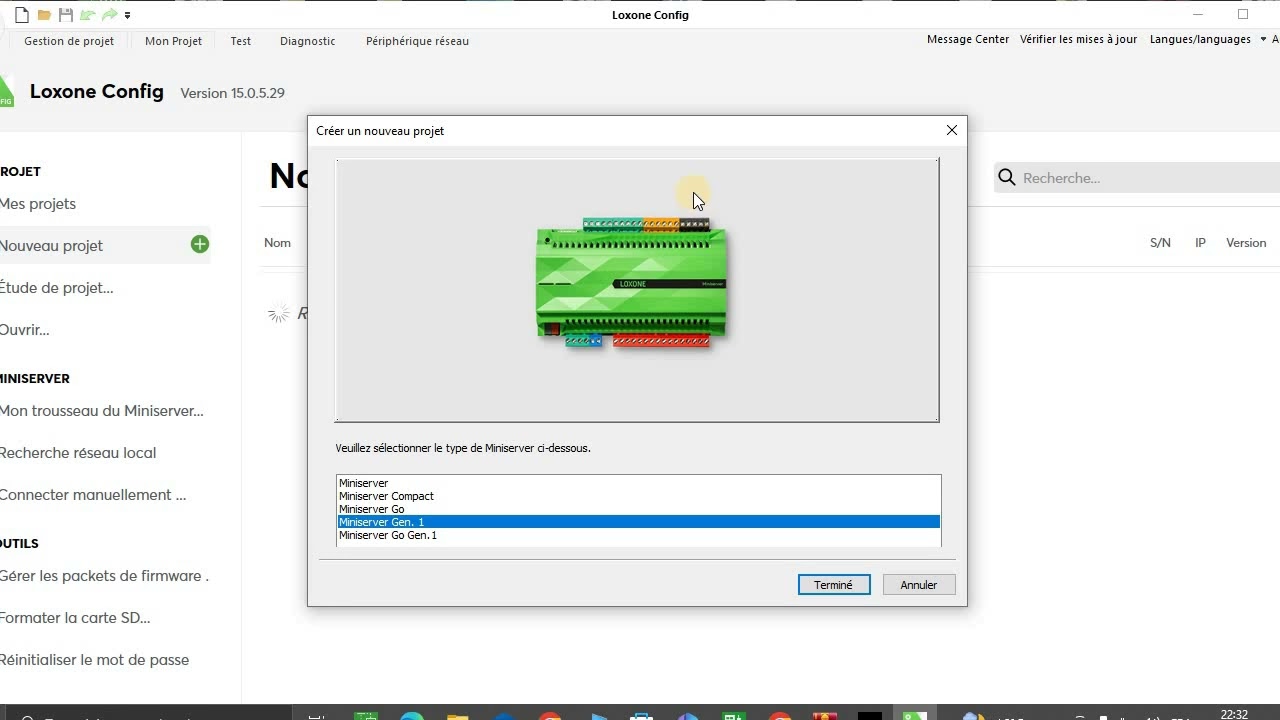Start Recherche réseau local

(78, 453)
